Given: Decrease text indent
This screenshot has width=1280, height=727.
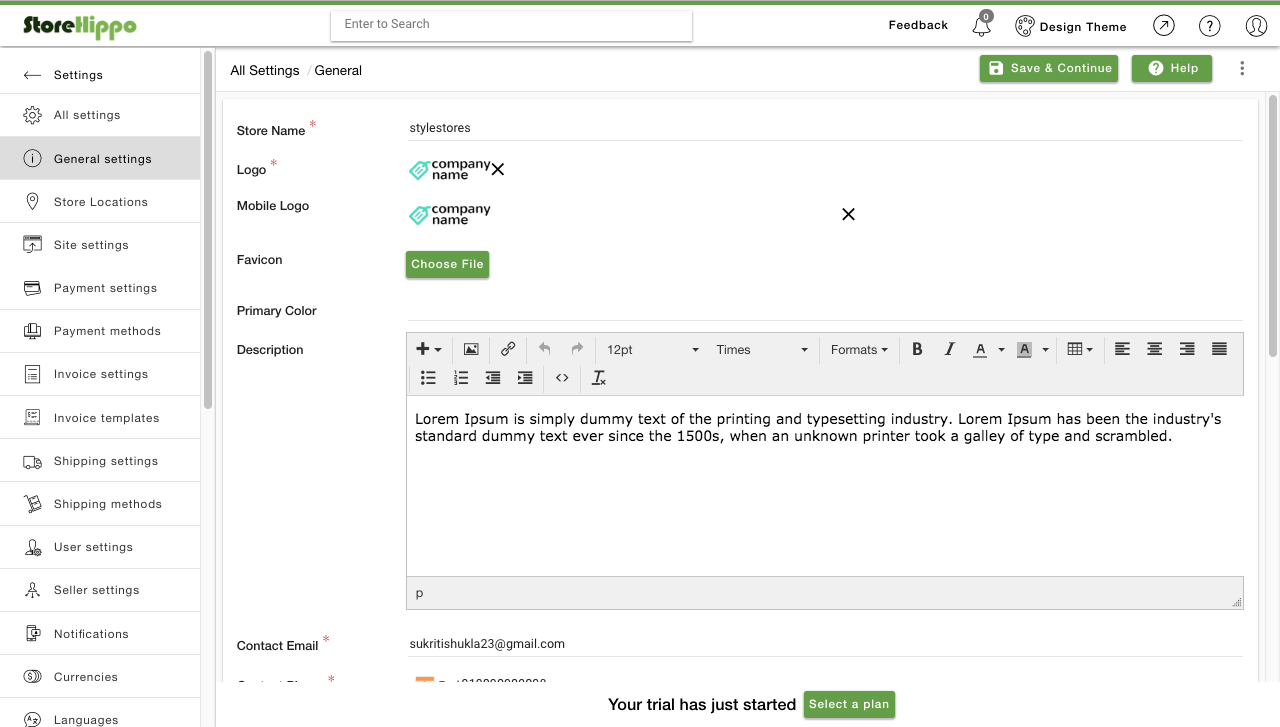Looking at the screenshot, I should (493, 377).
